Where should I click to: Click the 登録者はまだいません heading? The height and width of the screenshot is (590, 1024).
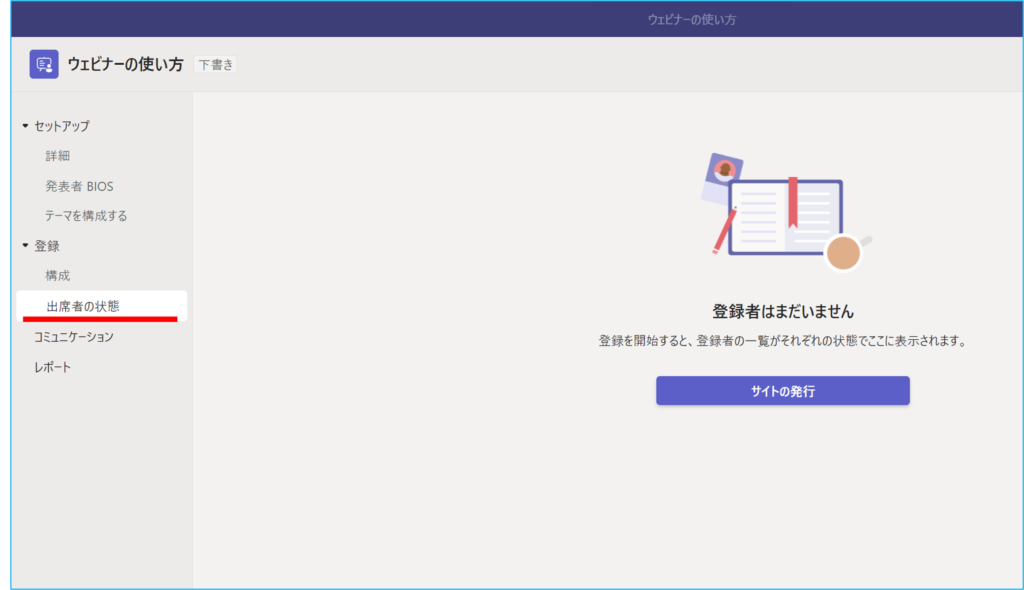783,311
